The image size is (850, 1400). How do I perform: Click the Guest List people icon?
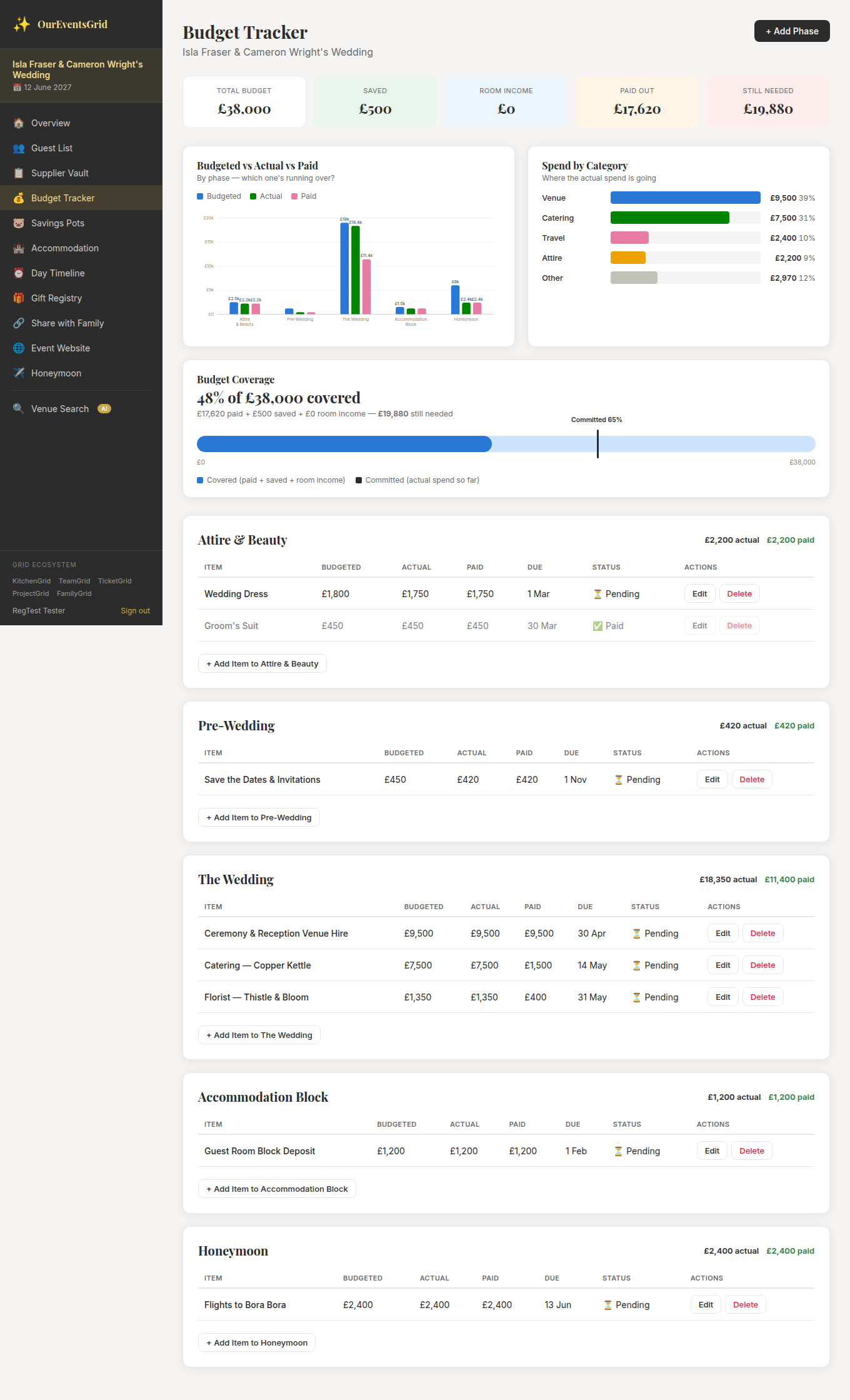19,148
